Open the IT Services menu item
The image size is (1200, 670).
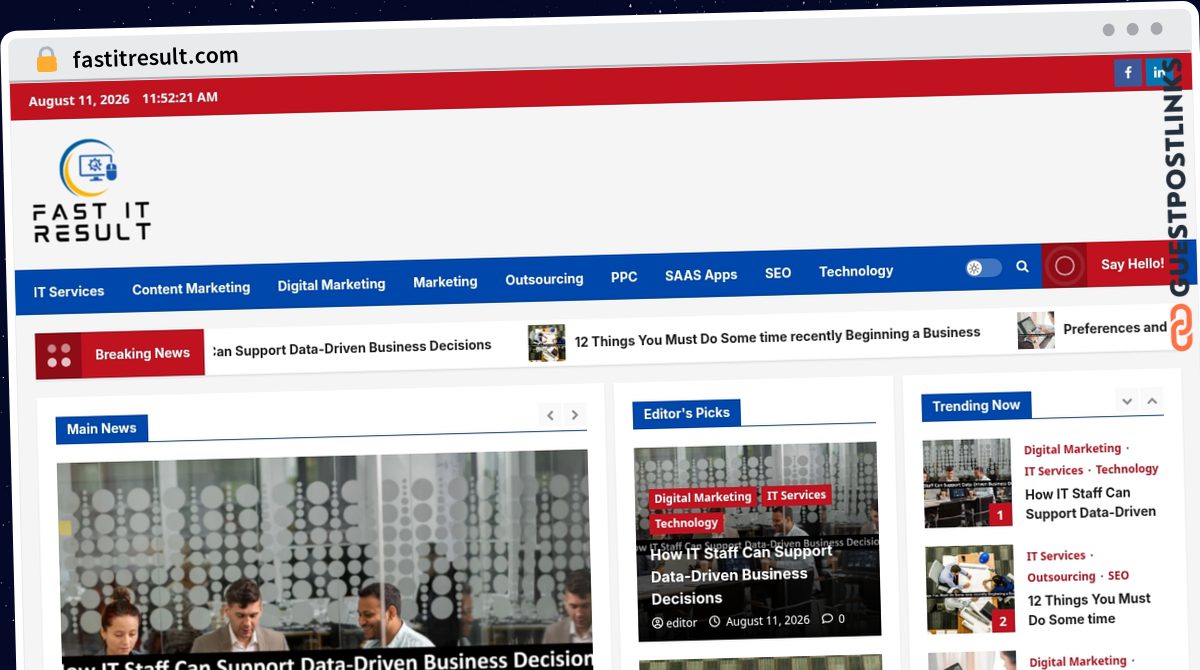click(x=69, y=292)
